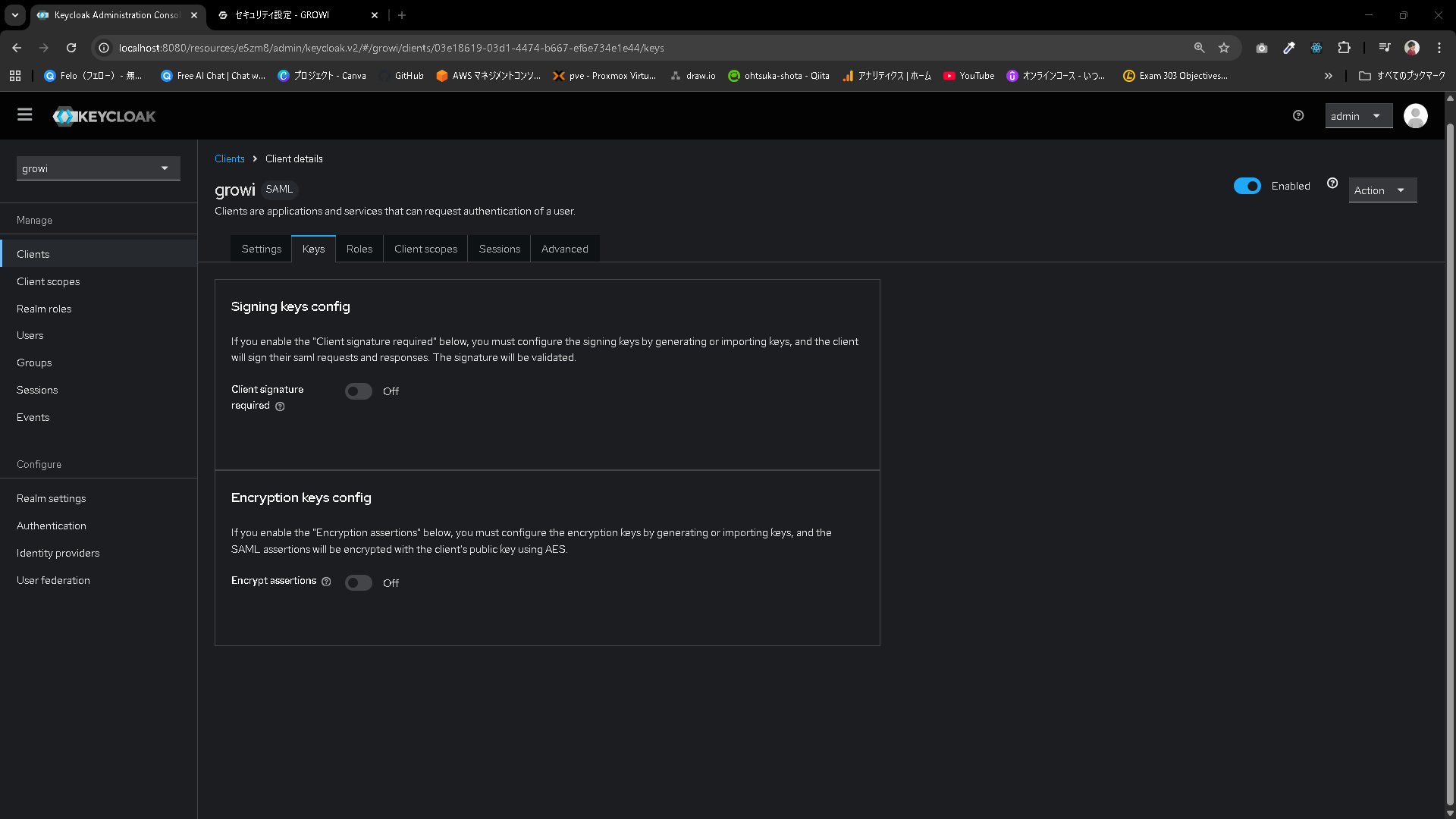Click the user avatar icon
Image resolution: width=1456 pixels, height=819 pixels.
(x=1415, y=116)
